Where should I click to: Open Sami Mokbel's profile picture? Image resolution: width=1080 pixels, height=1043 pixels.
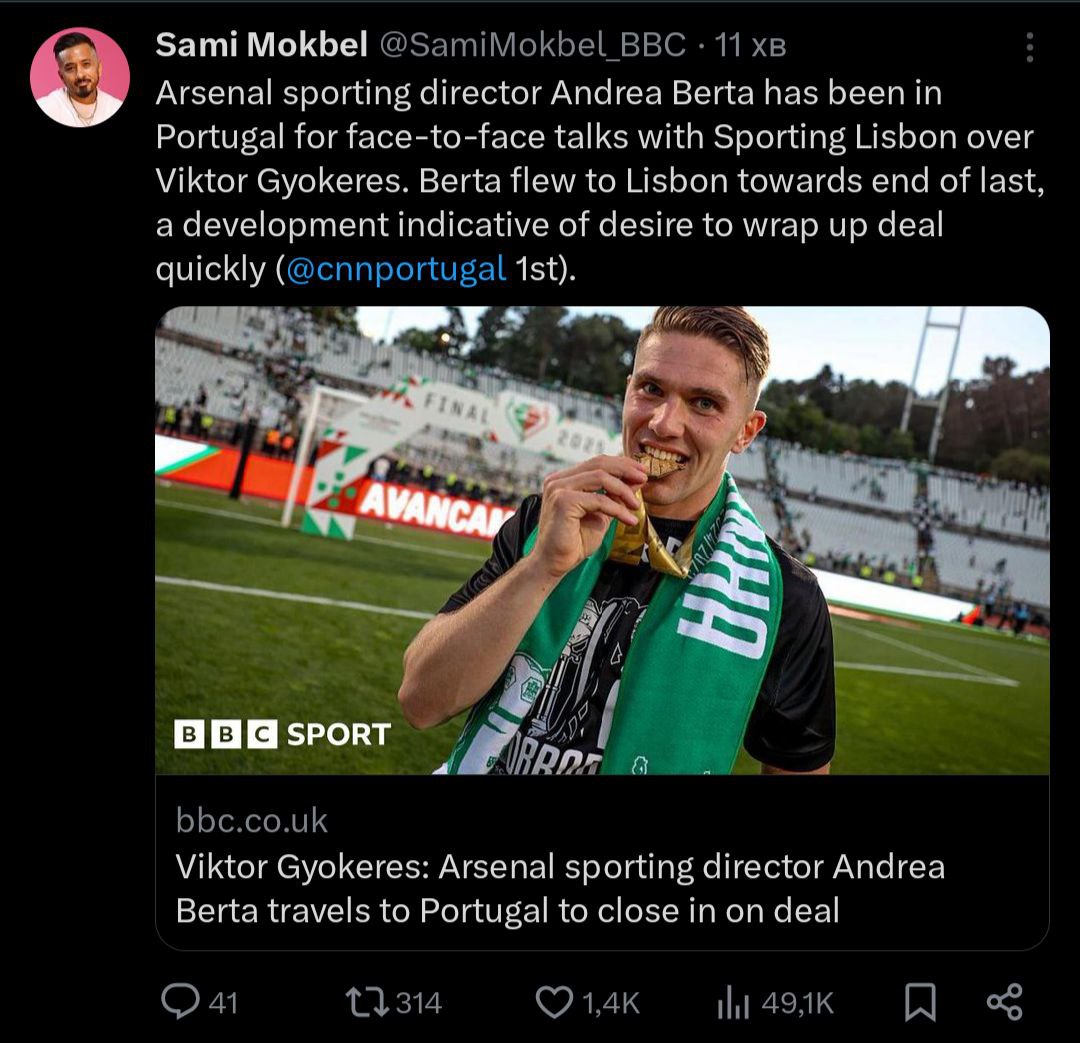pos(80,77)
